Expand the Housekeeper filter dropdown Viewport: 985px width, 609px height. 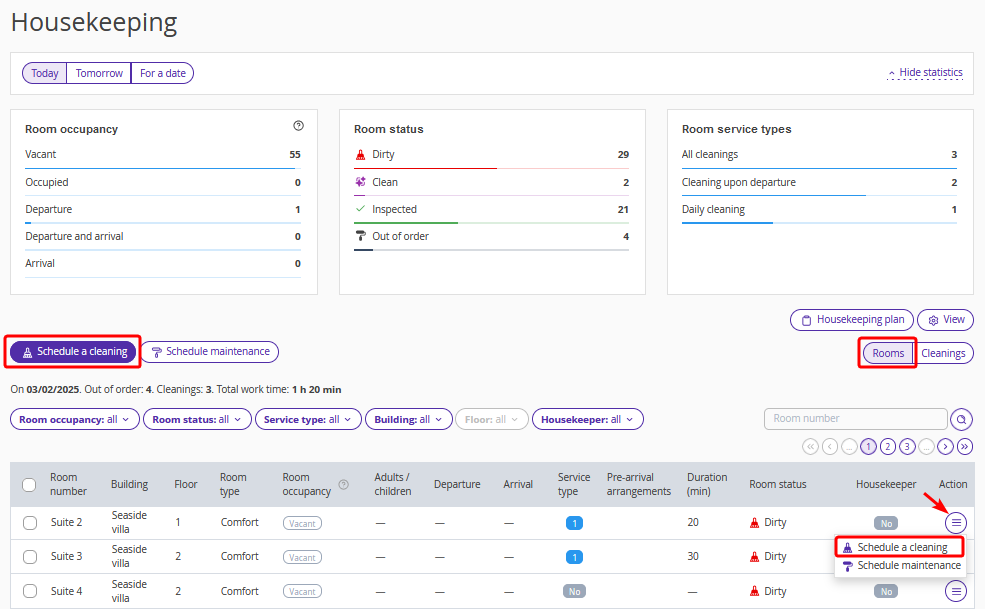587,420
